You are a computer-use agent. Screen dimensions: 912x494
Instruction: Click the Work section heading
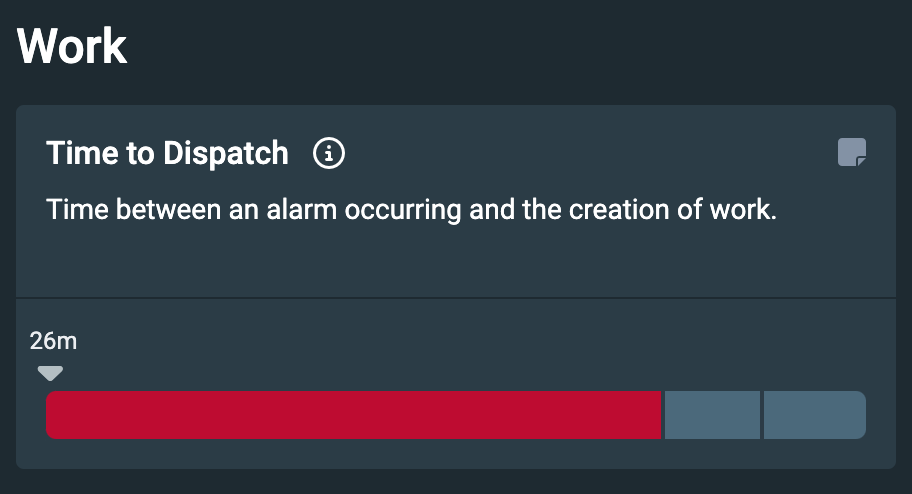(73, 46)
